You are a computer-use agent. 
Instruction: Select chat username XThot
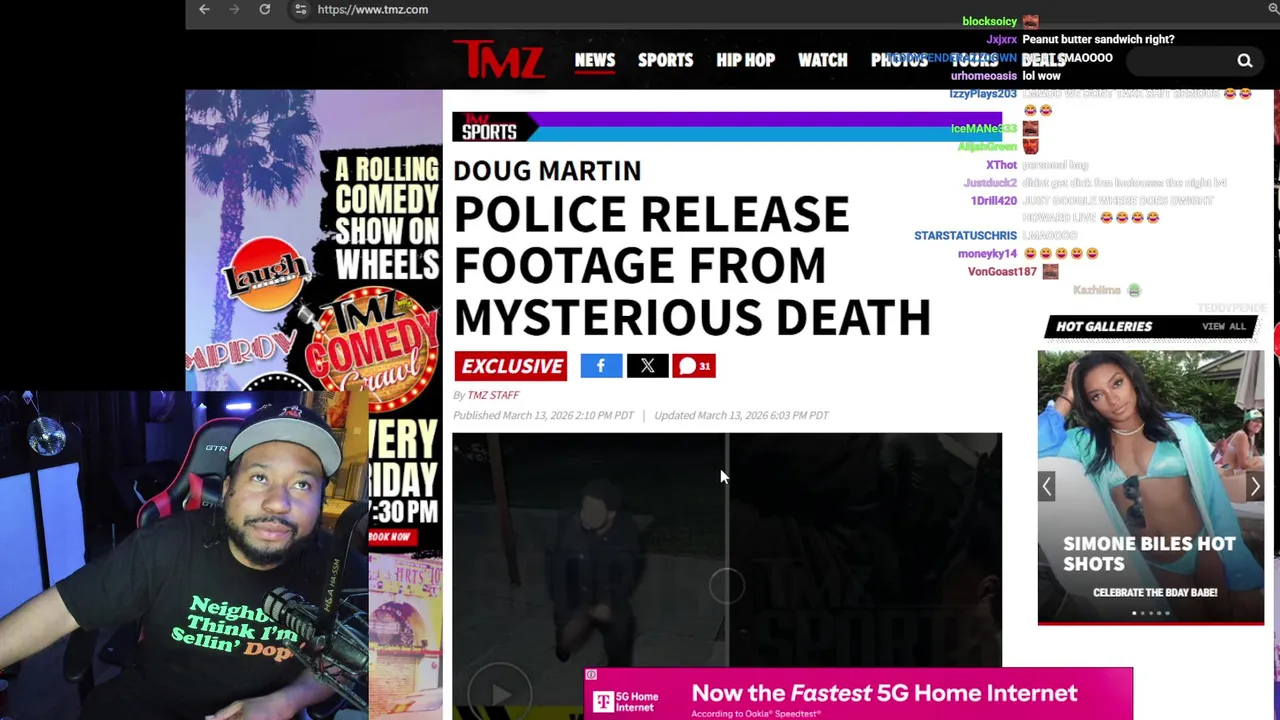(x=1001, y=164)
